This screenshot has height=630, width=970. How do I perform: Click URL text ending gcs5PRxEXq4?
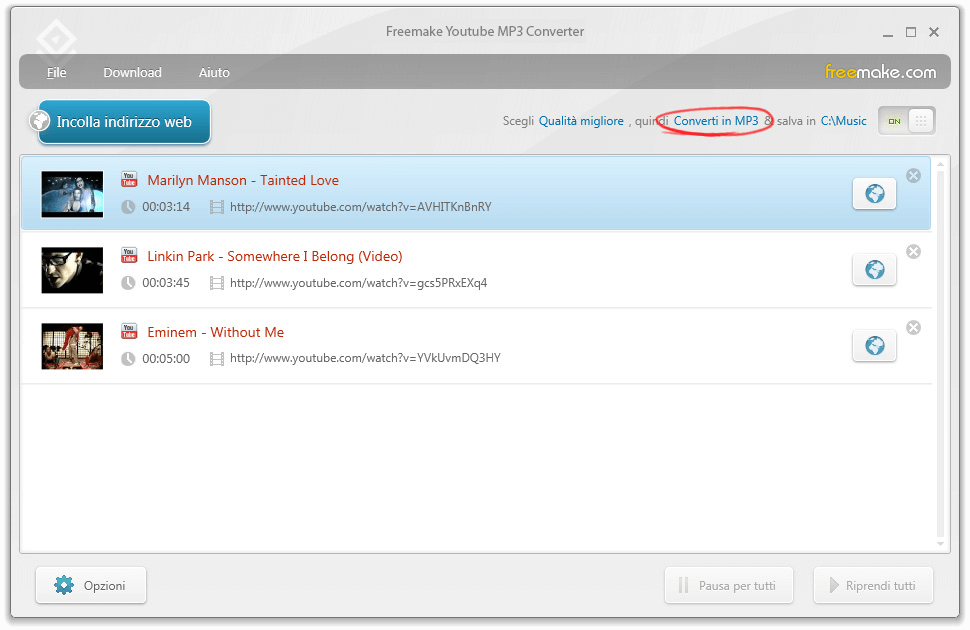click(359, 283)
